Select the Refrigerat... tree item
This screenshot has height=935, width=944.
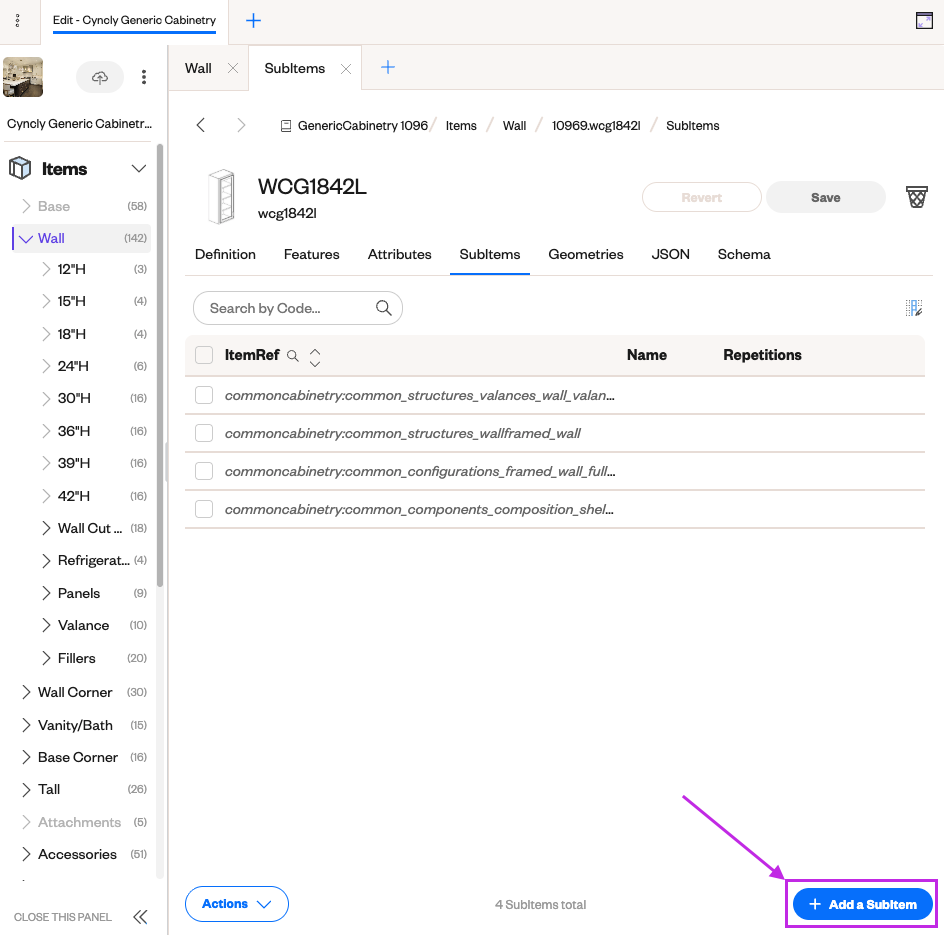click(93, 561)
